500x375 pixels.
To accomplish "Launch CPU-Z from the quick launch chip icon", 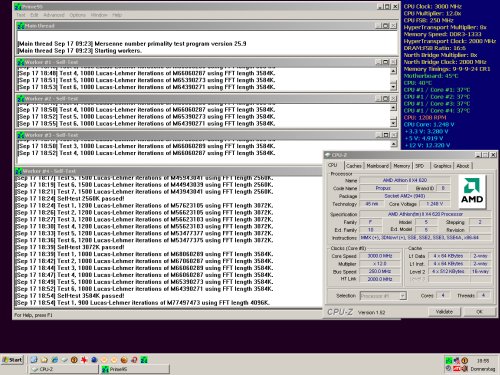I will tap(64, 360).
